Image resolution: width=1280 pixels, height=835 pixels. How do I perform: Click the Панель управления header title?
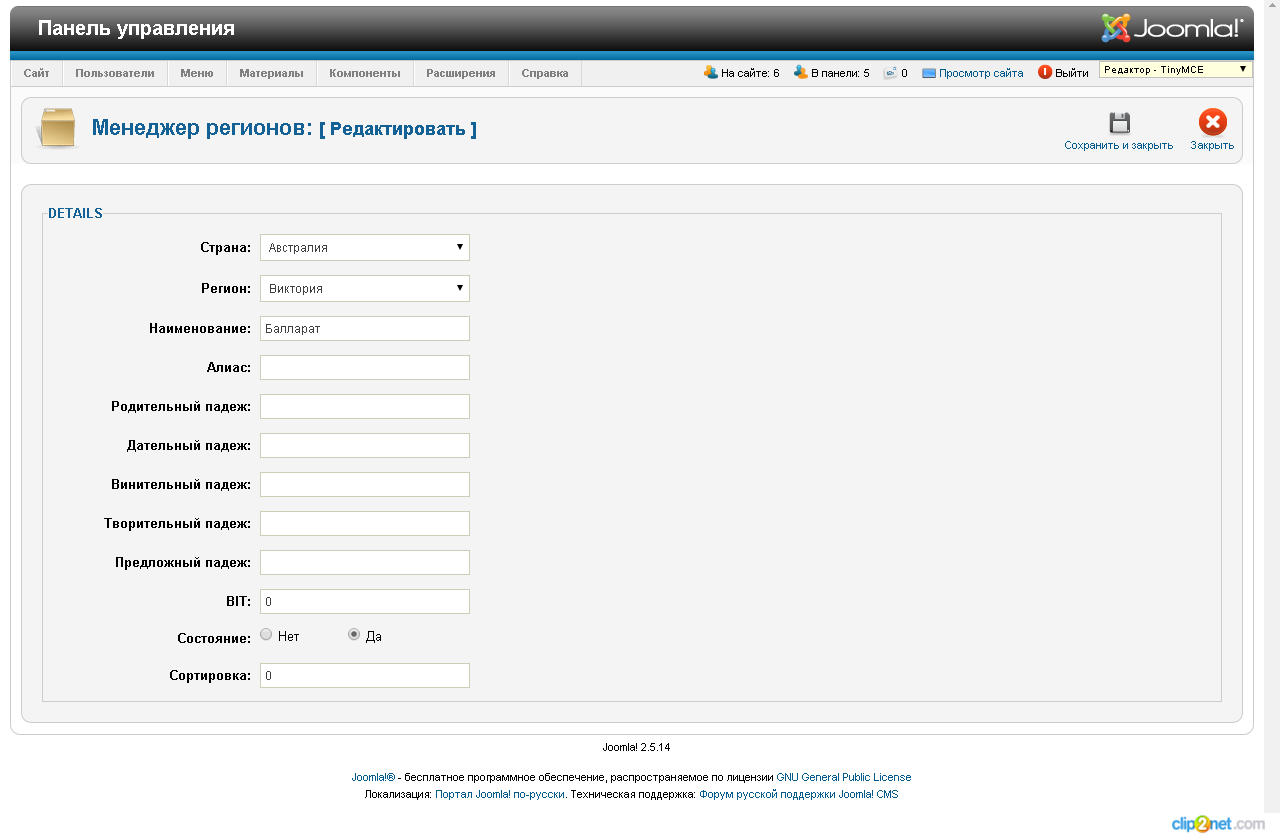point(136,28)
